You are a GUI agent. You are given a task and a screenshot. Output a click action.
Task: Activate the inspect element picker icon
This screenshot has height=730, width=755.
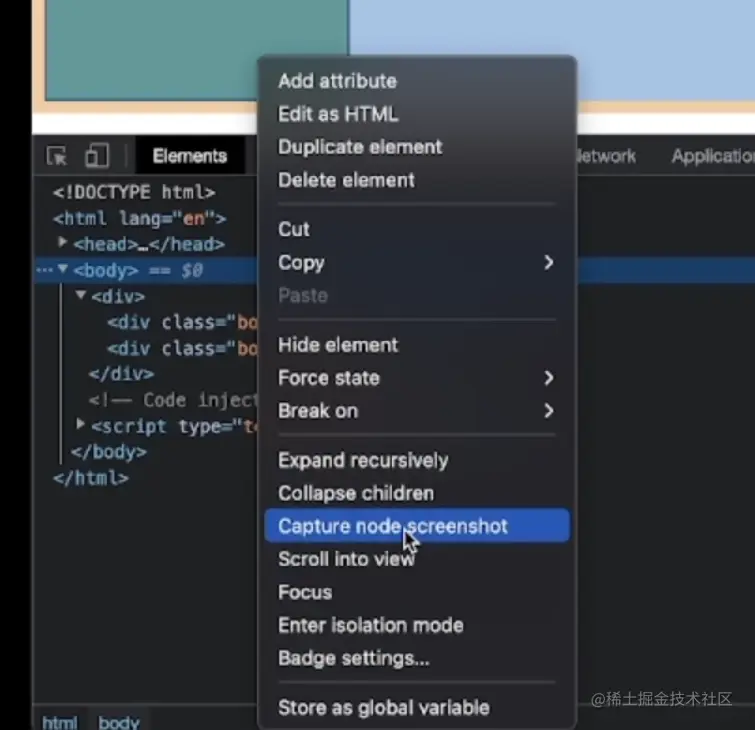(x=57, y=156)
